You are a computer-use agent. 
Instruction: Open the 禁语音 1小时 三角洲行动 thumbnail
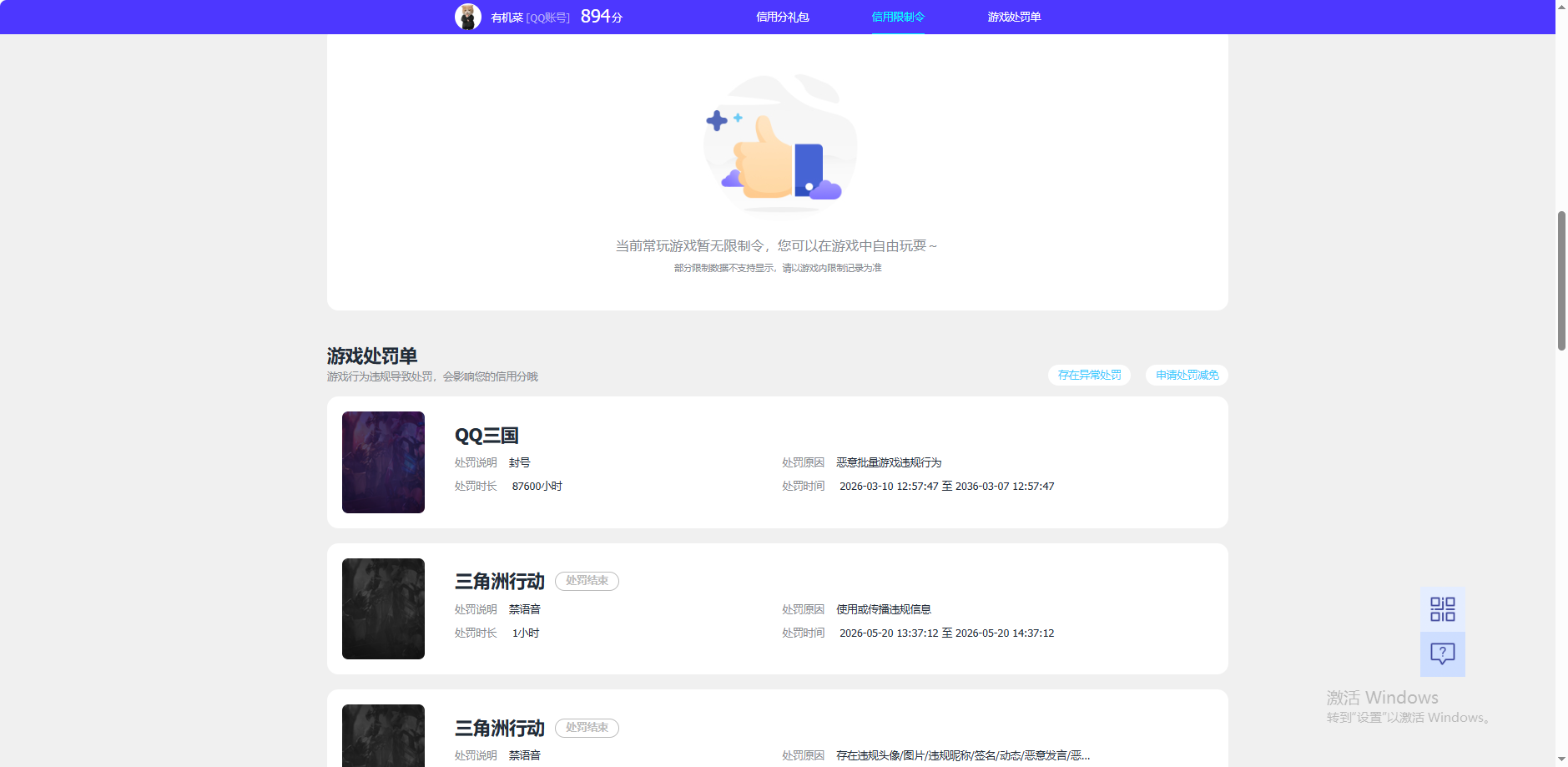tap(383, 608)
